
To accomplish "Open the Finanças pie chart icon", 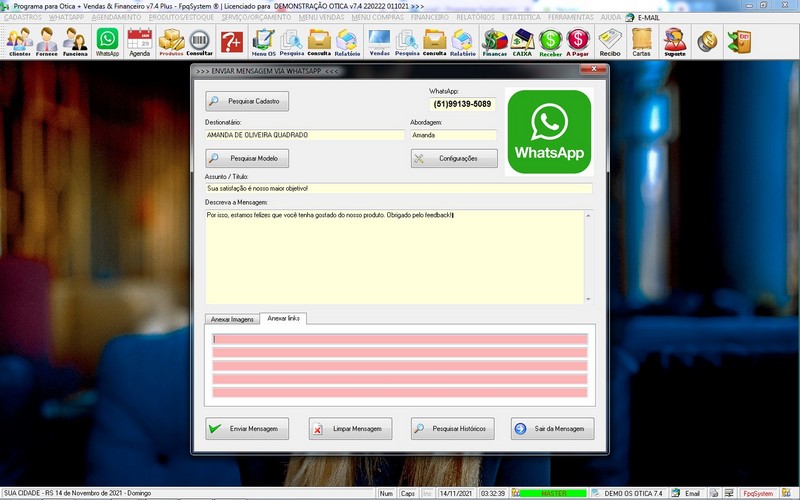I will 495,42.
